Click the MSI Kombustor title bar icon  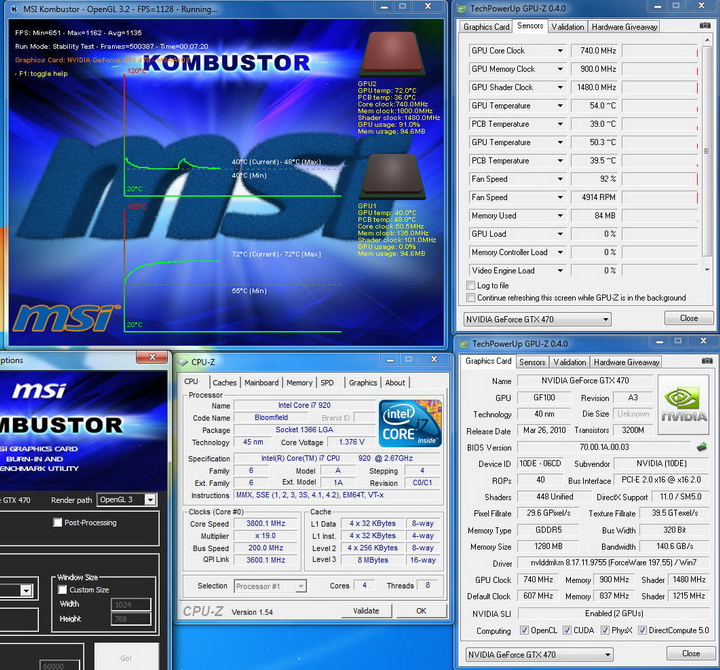click(15, 9)
